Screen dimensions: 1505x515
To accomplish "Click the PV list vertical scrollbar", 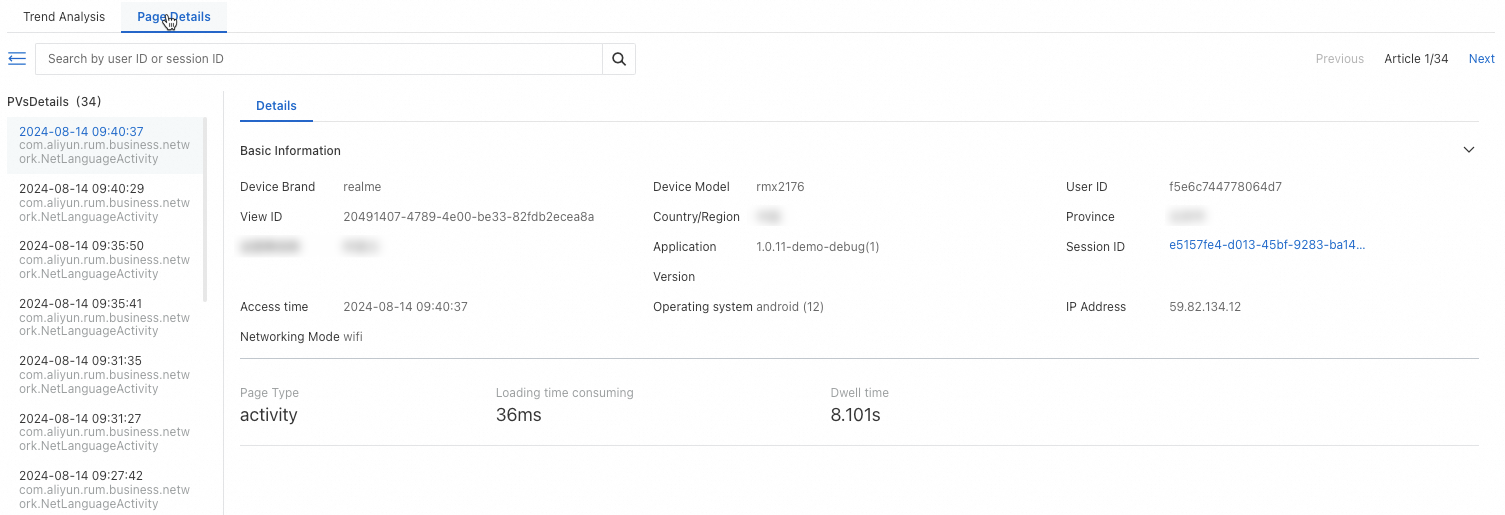I will coord(205,210).
